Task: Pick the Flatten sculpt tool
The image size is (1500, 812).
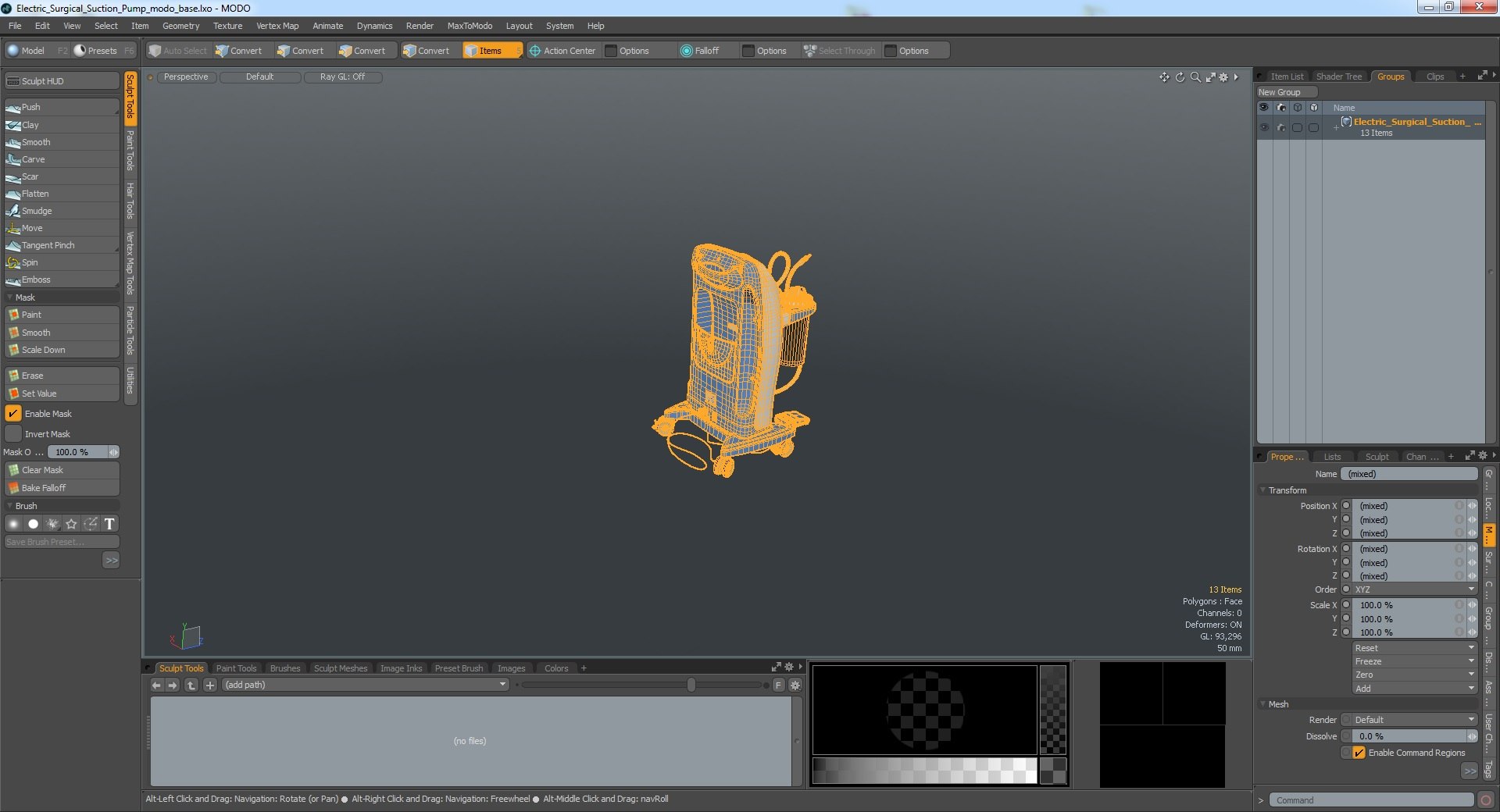Action: (62, 194)
